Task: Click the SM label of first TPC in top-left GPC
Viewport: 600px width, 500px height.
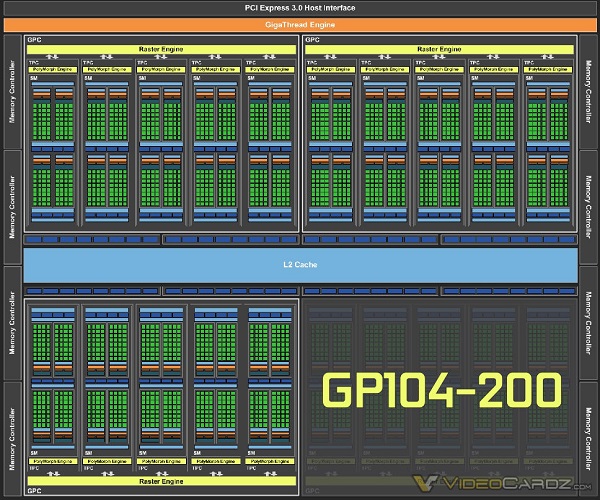Action: point(34,78)
